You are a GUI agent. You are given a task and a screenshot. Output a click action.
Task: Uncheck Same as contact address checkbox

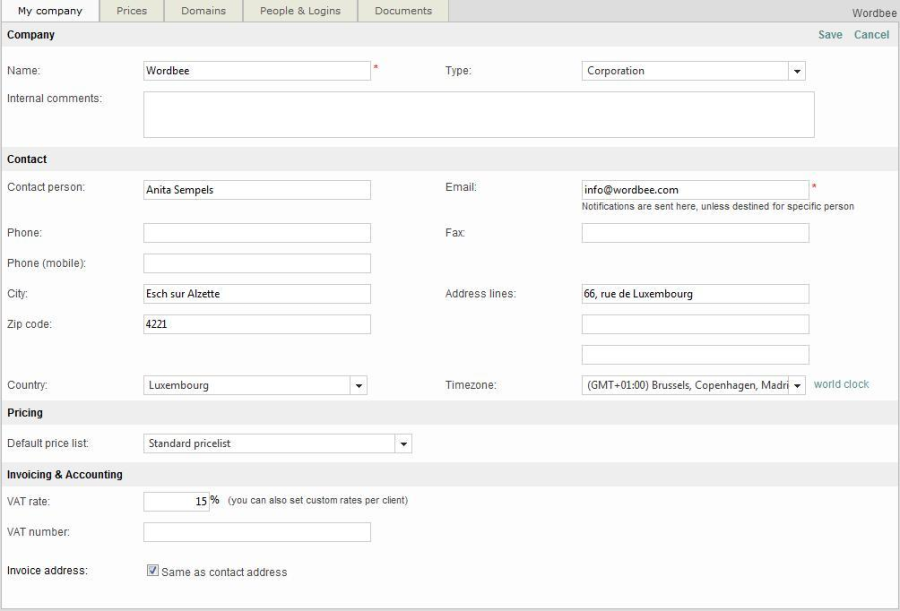(x=153, y=572)
